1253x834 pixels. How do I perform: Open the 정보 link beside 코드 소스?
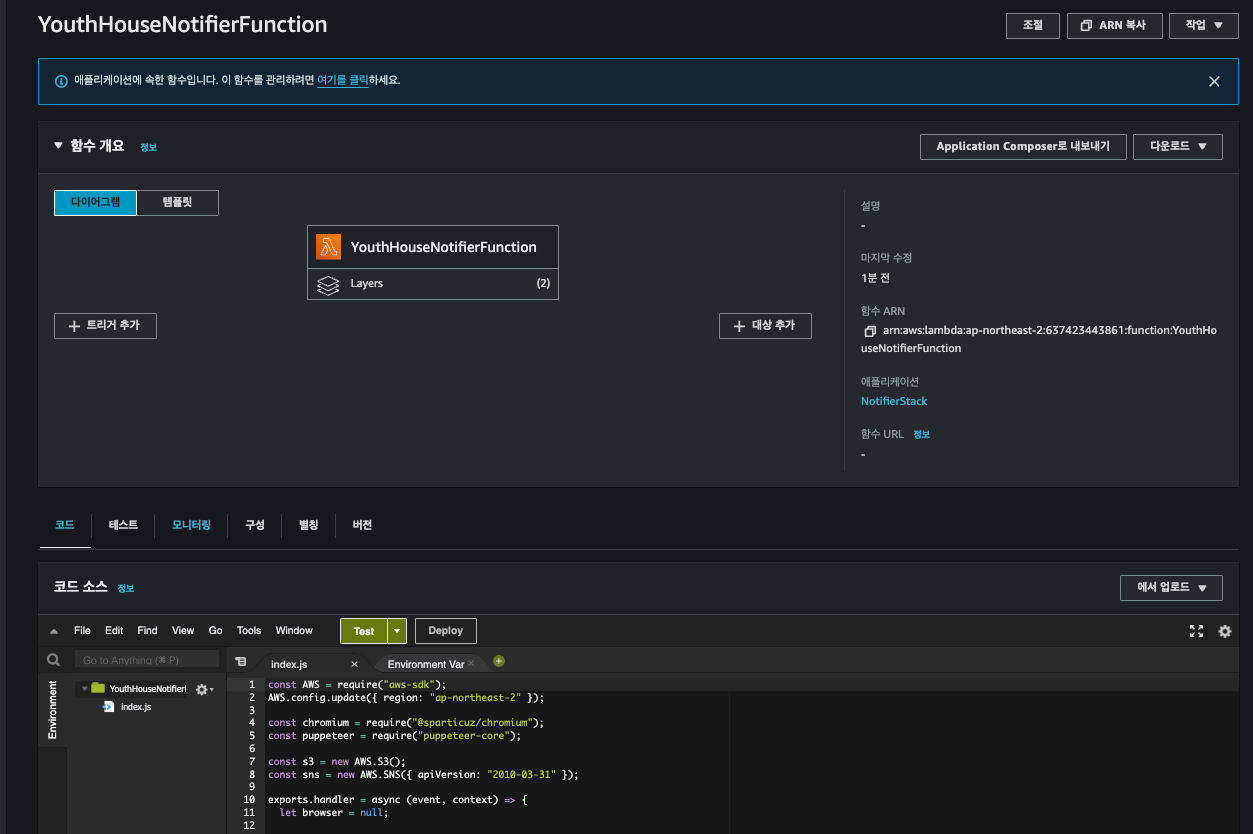pyautogui.click(x=125, y=589)
